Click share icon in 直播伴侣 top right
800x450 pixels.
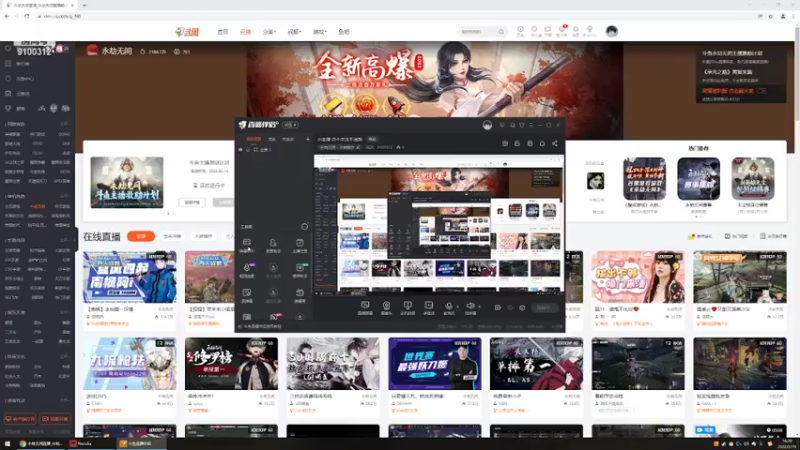click(555, 143)
